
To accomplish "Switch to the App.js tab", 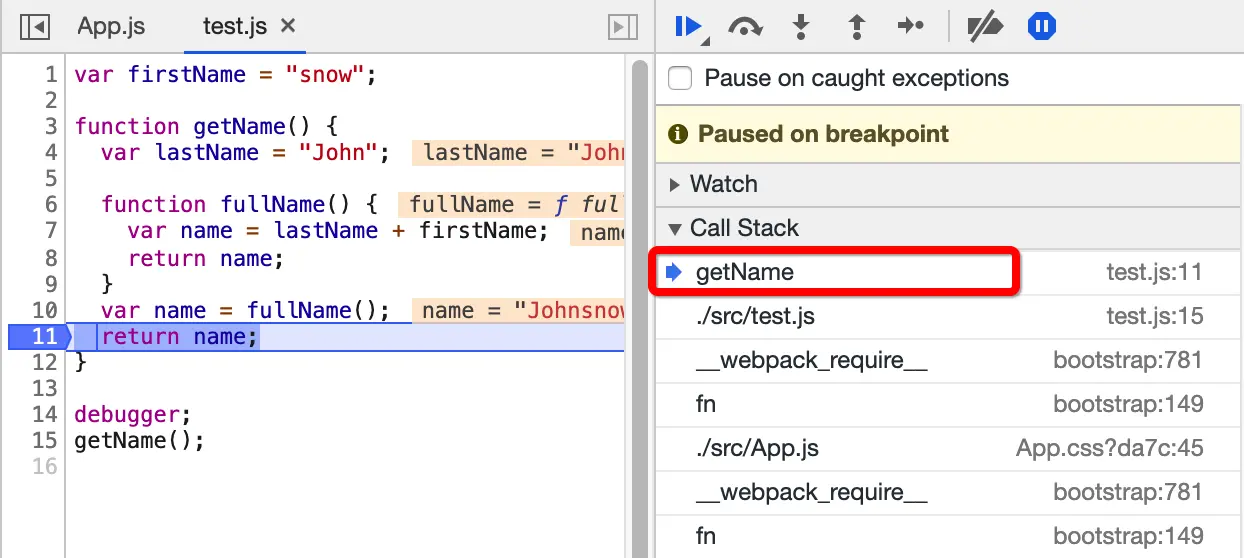I will tap(113, 26).
